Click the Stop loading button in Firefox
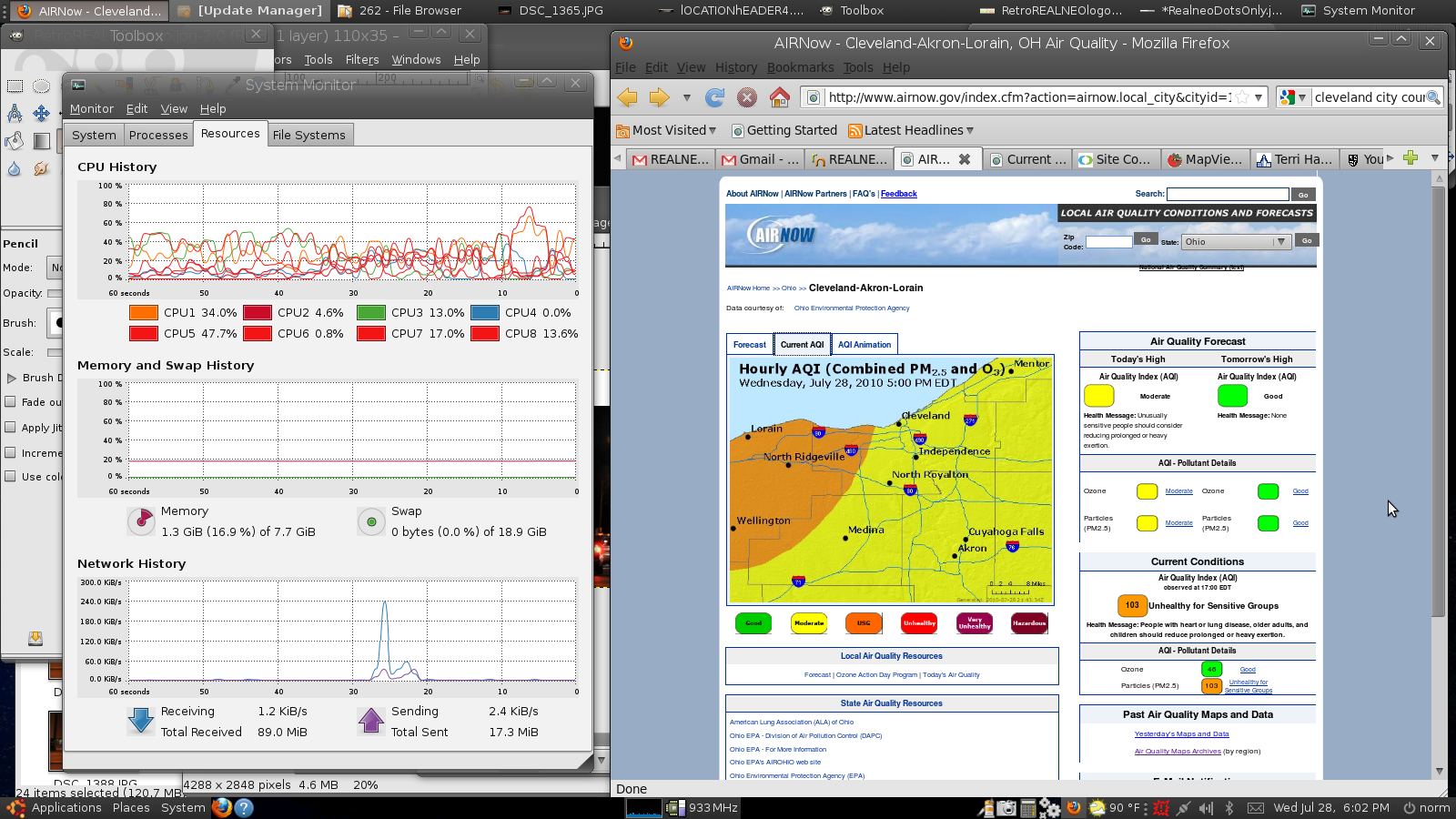The image size is (1456, 819). coord(747,97)
